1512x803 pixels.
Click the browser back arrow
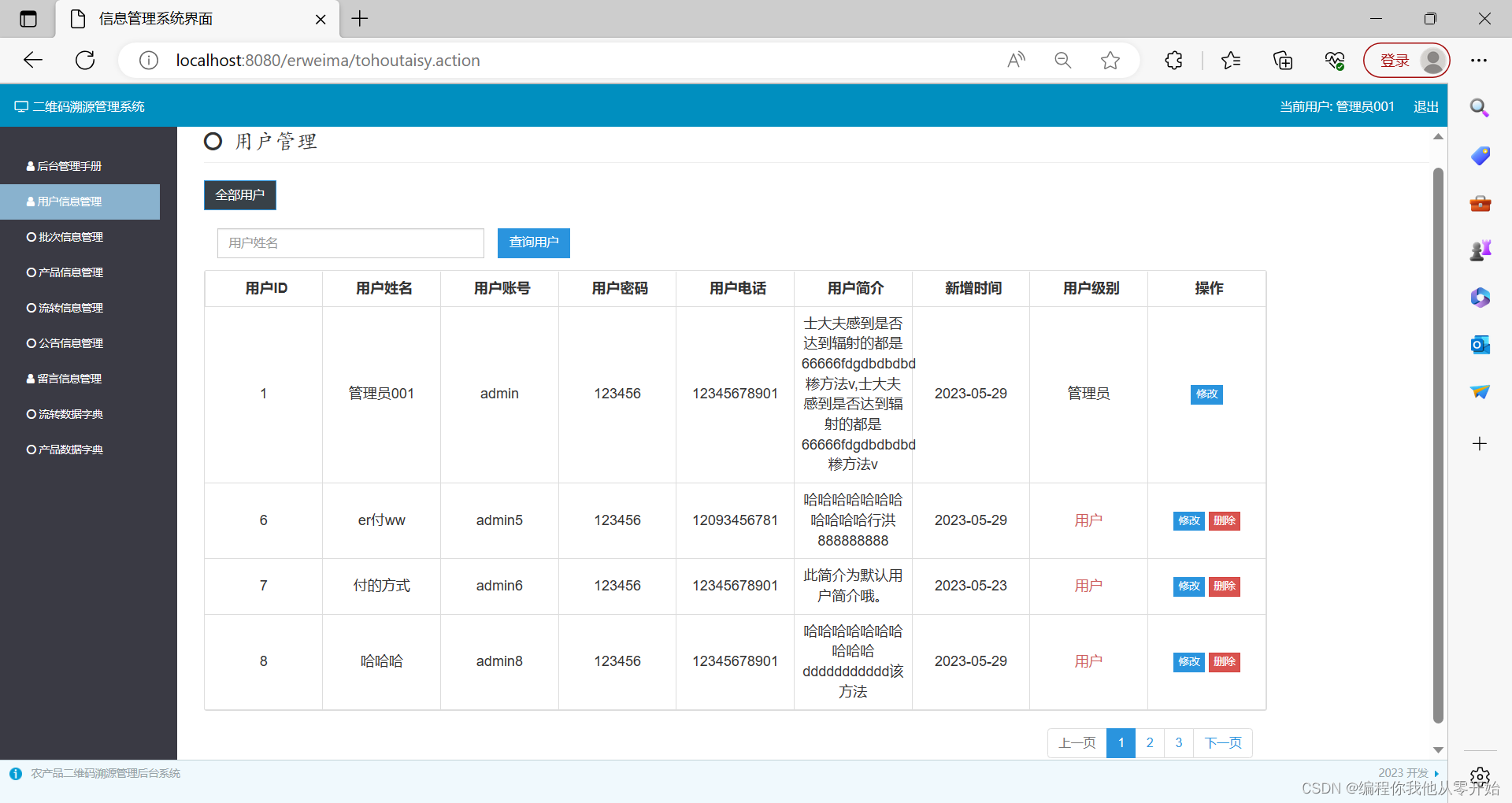tap(33, 61)
